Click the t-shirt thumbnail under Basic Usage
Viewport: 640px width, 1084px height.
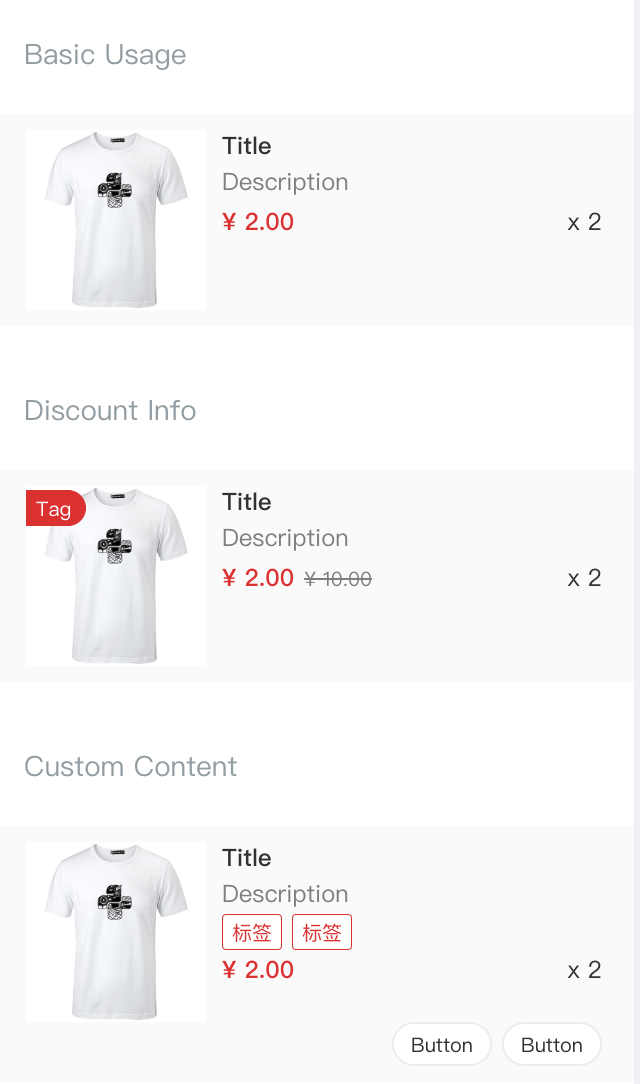pos(115,220)
